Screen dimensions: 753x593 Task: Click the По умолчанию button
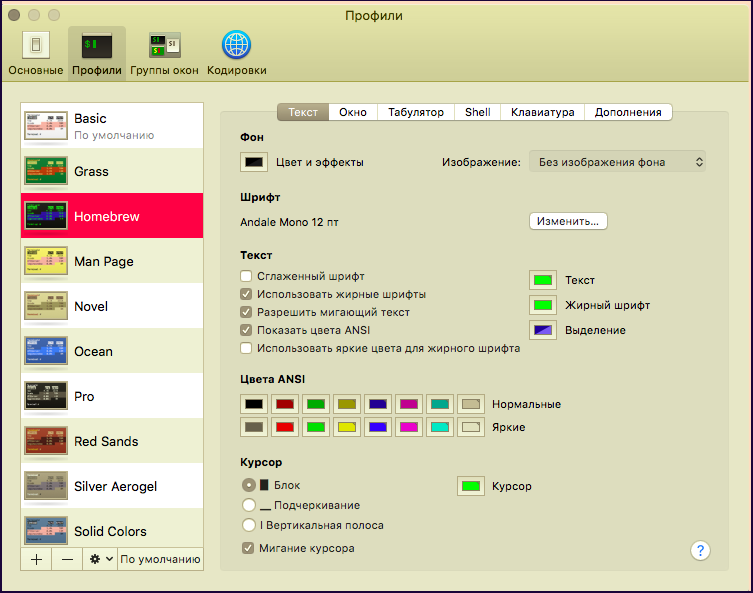[x=160, y=559]
